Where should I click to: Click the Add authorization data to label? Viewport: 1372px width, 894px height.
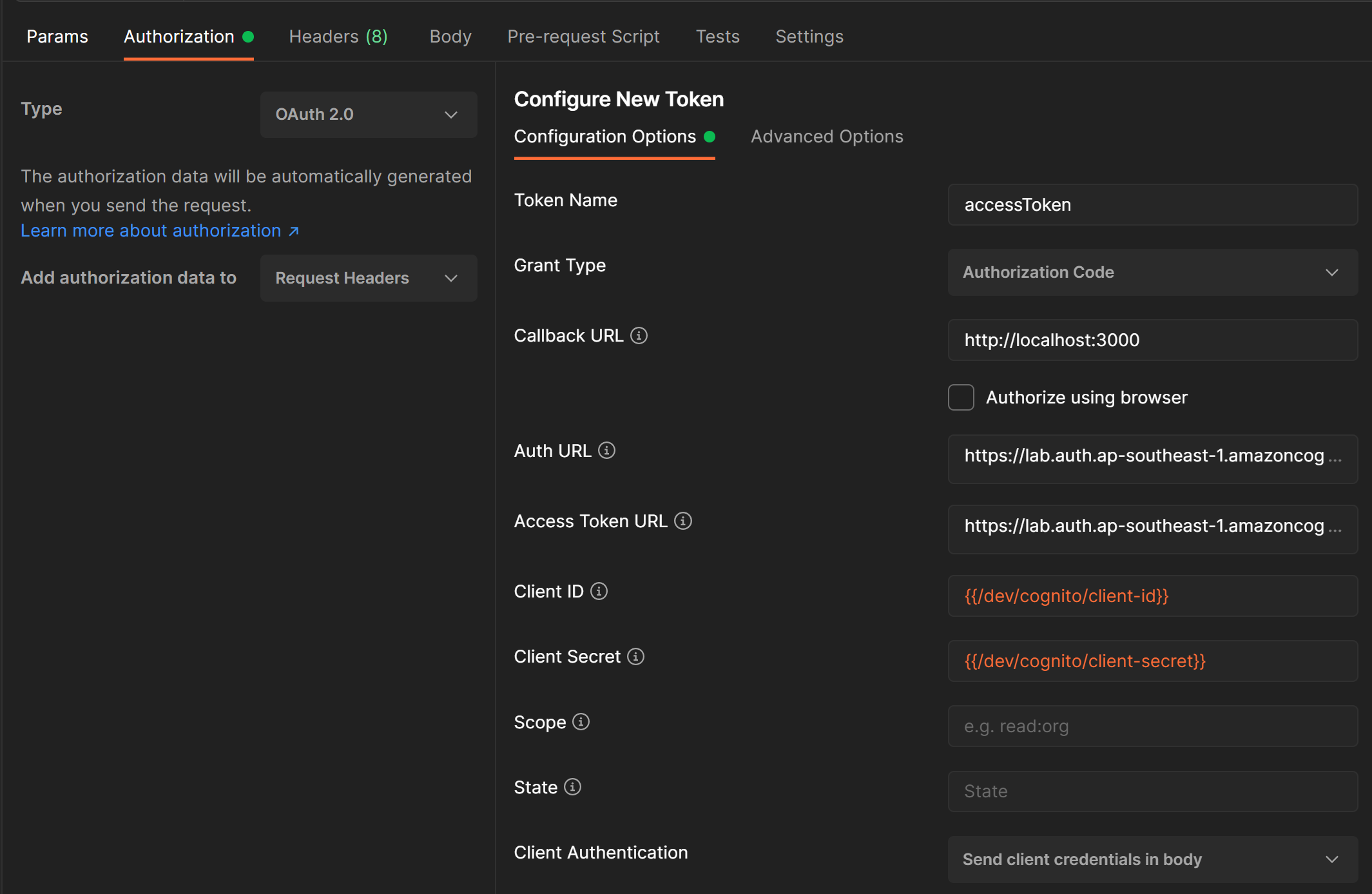[129, 278]
